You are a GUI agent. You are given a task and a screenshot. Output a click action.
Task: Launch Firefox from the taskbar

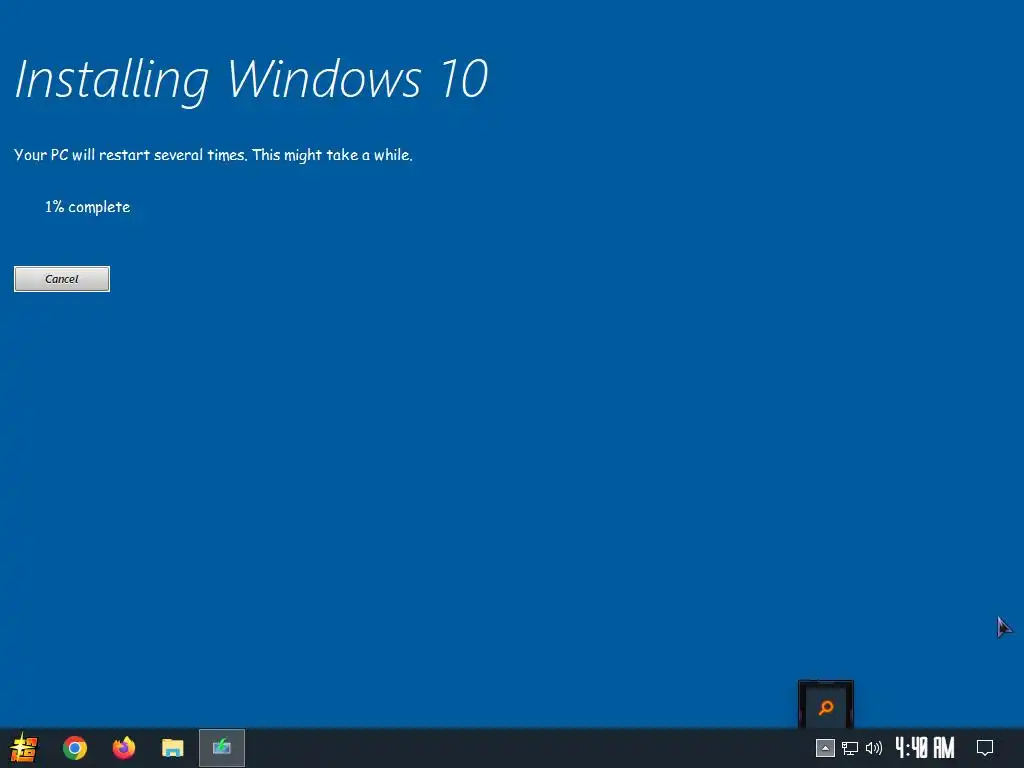[123, 748]
